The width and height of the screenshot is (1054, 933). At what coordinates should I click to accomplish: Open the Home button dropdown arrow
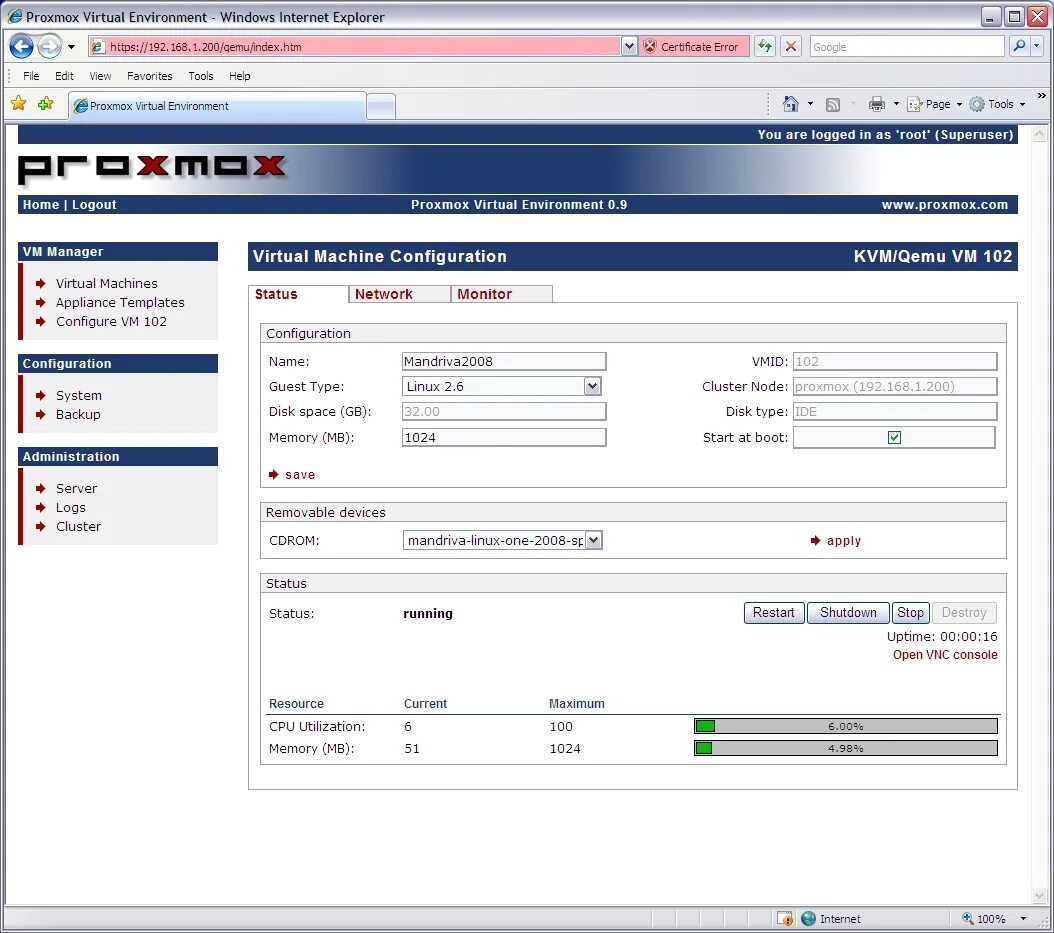(810, 104)
